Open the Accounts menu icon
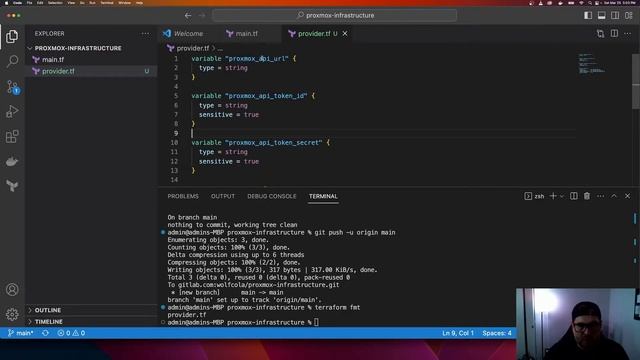Image resolution: width=640 pixels, height=360 pixels. pyautogui.click(x=12, y=289)
